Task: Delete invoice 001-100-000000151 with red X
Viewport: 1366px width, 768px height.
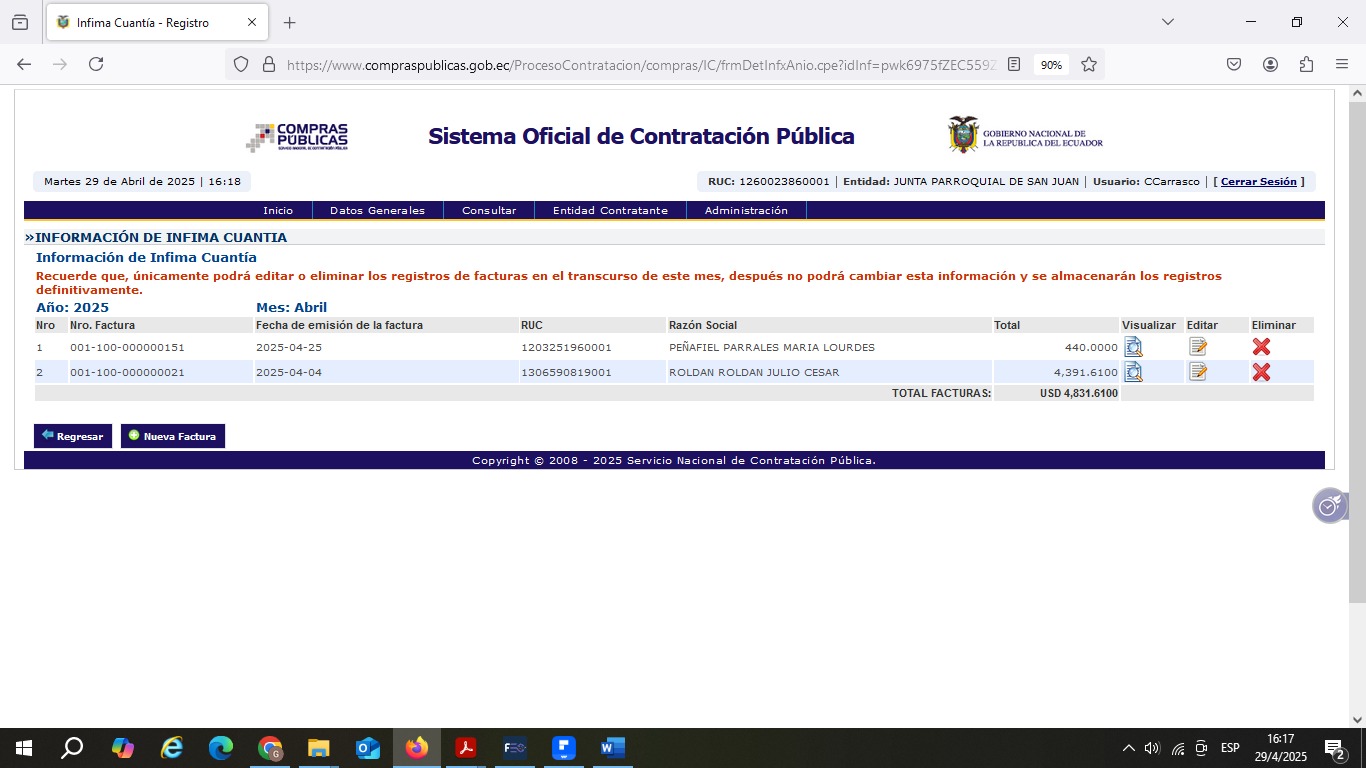Action: 1261,347
